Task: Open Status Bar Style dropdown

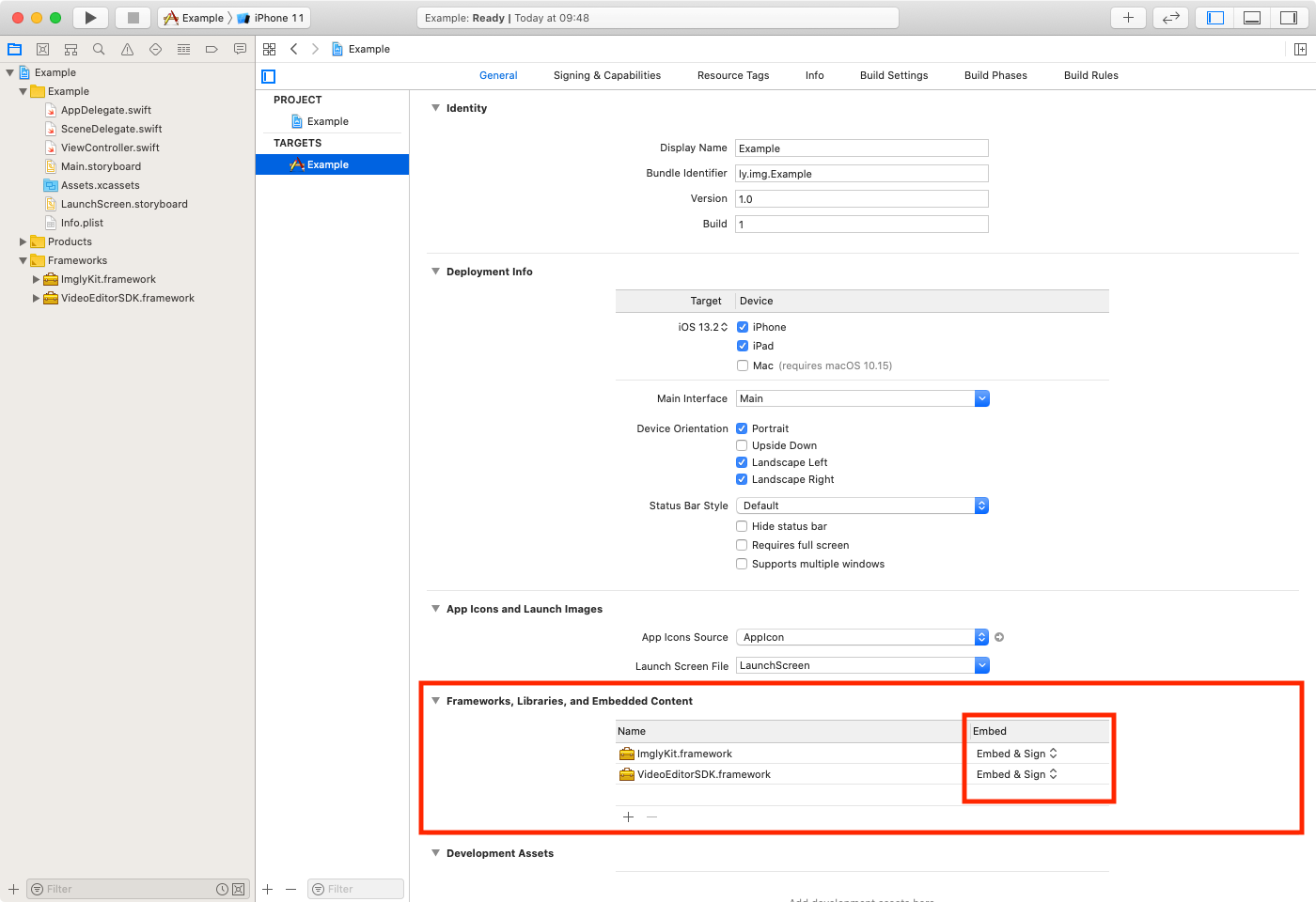Action: click(x=862, y=505)
